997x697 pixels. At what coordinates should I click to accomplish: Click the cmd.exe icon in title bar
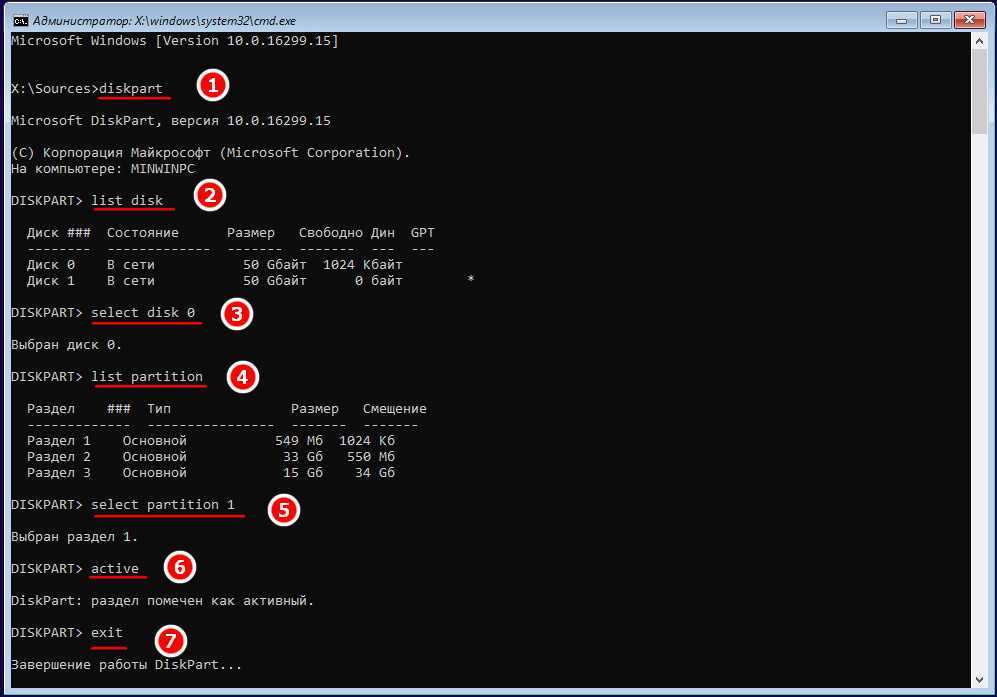[17, 19]
